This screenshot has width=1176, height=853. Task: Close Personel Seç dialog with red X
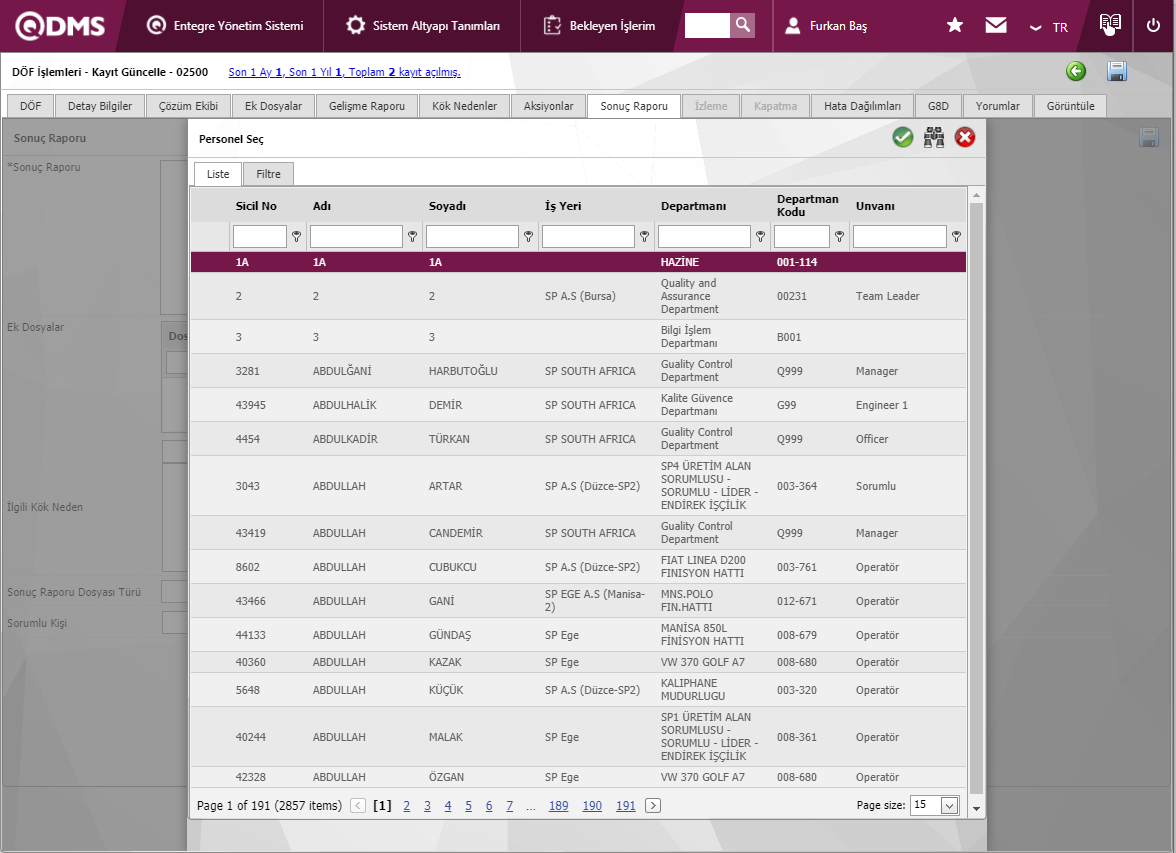point(965,138)
